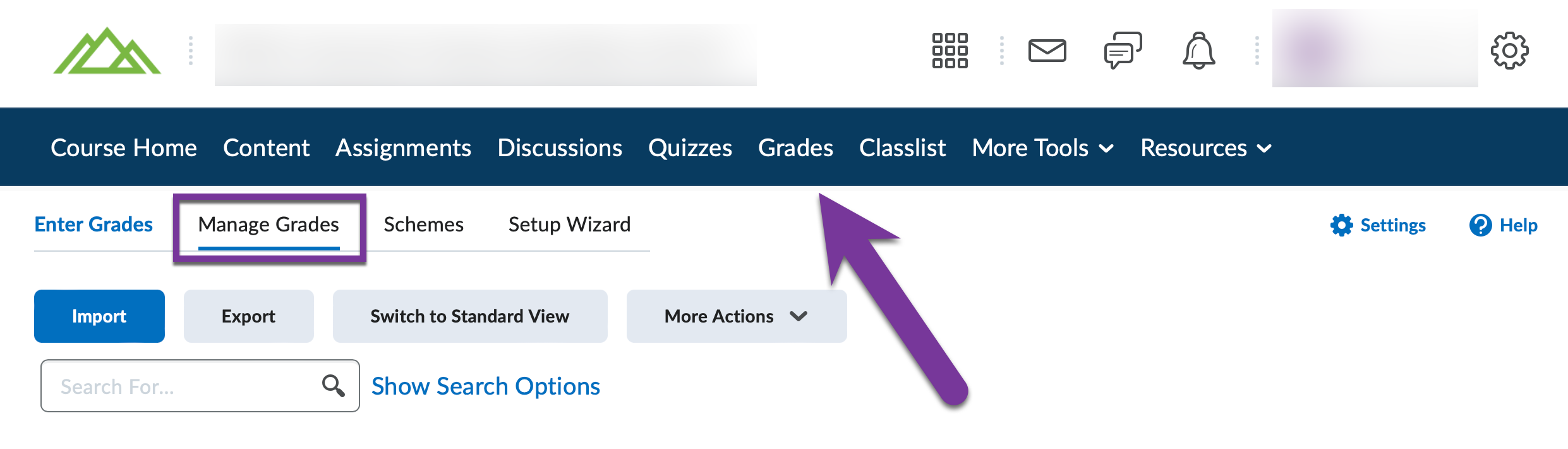Open the app launcher waffle grid
This screenshot has height=449, width=1568.
[x=951, y=52]
